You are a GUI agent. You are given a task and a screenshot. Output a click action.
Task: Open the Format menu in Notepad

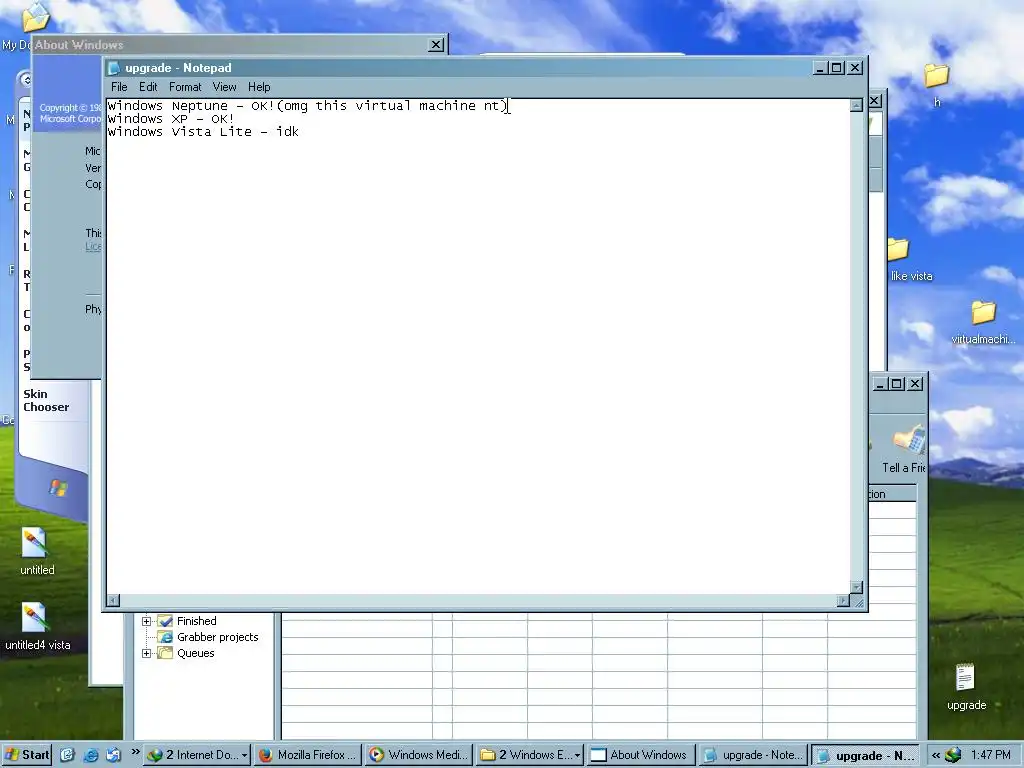pos(185,87)
